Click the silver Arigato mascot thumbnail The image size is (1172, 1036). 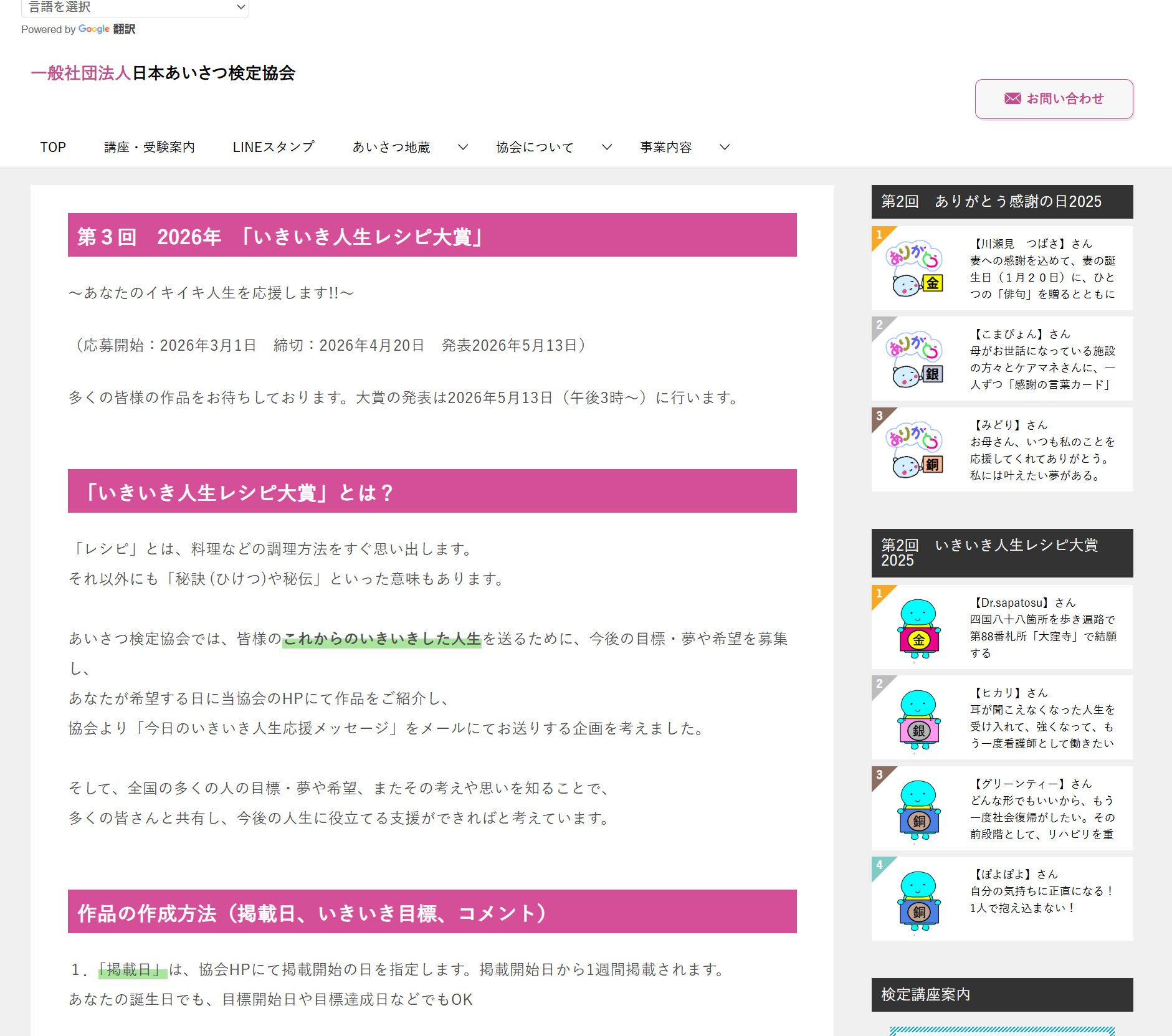914,359
